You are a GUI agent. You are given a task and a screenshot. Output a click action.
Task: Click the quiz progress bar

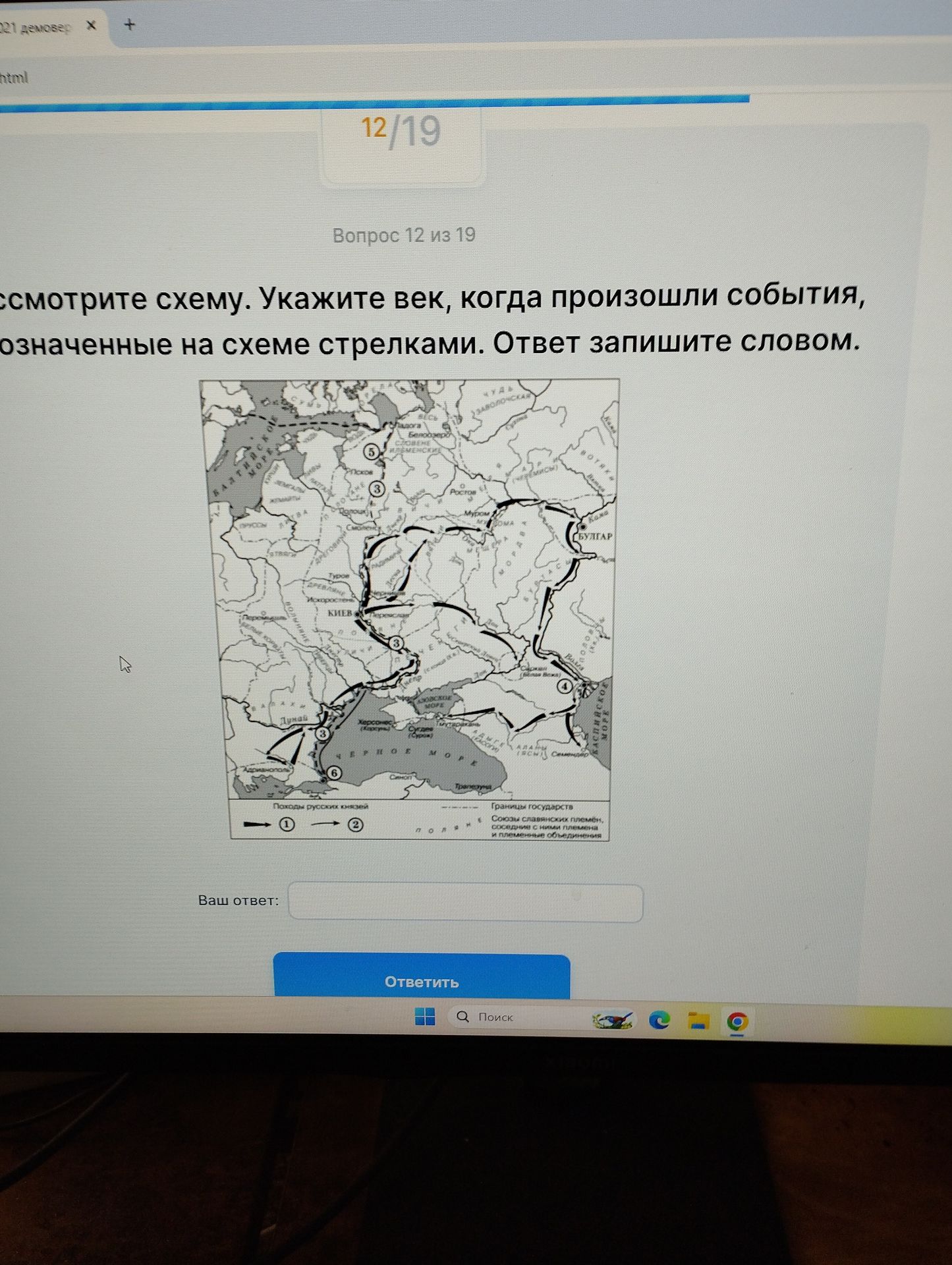375,103
